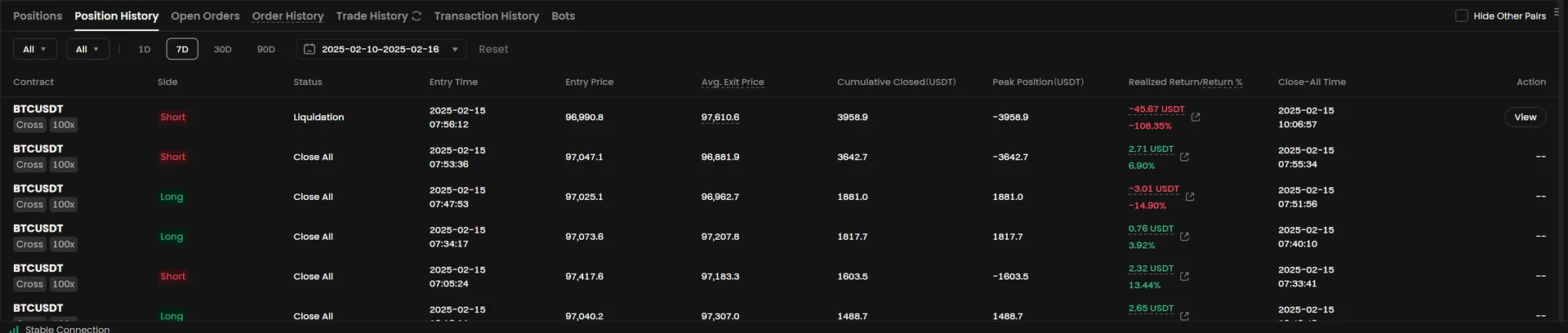
Task: Enable the Hide Other Pairs checkbox
Action: tap(1462, 16)
